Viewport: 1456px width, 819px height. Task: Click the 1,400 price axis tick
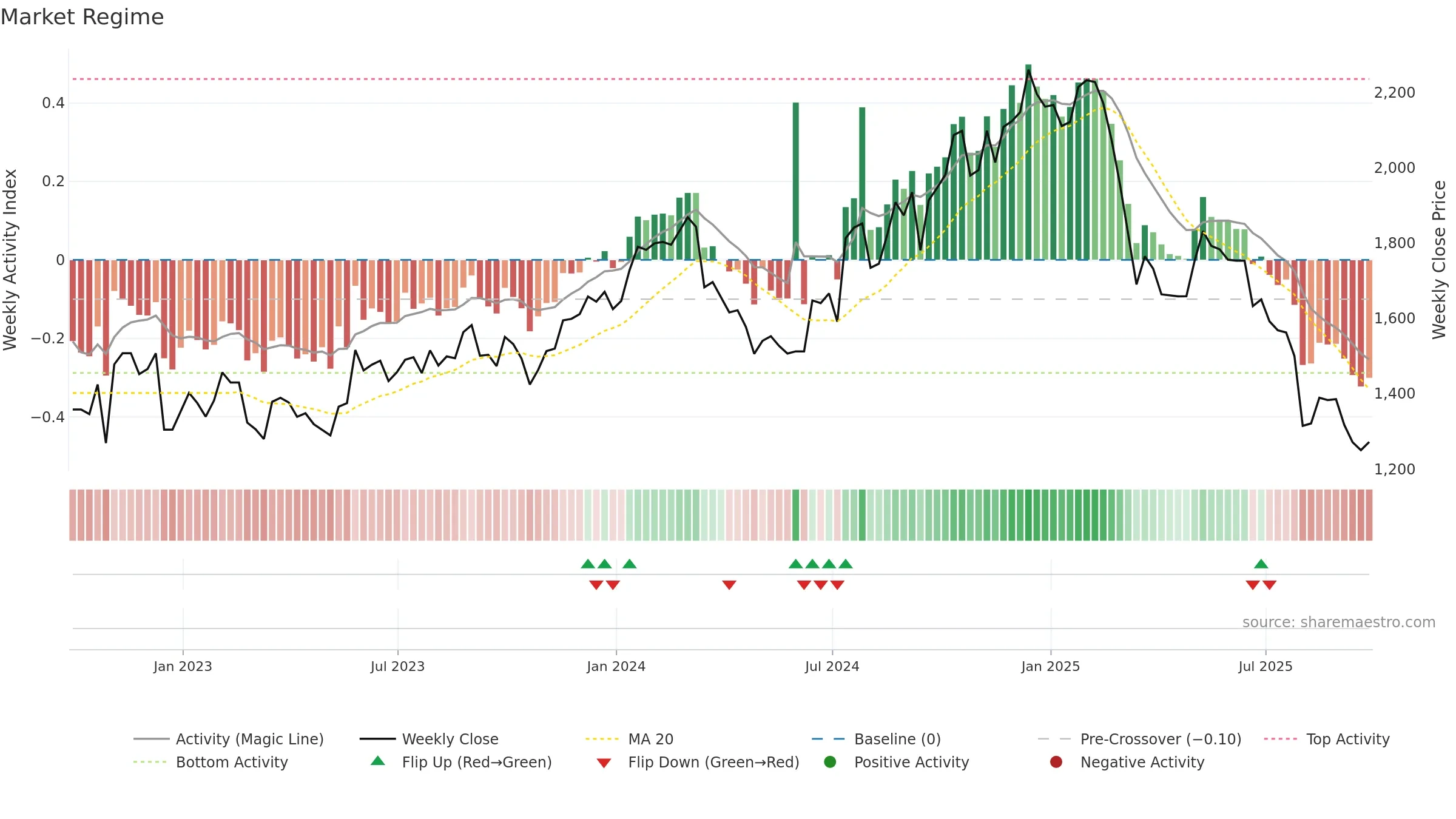pos(1394,393)
